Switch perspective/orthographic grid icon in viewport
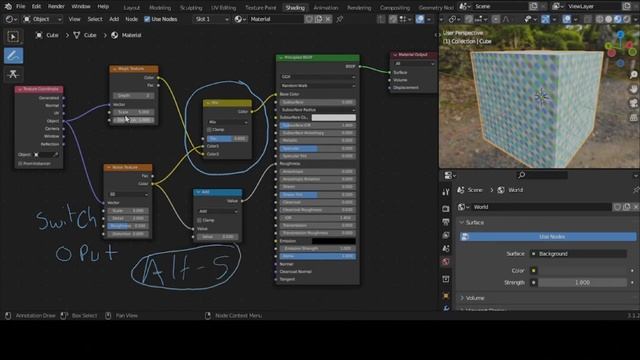 pos(633,118)
